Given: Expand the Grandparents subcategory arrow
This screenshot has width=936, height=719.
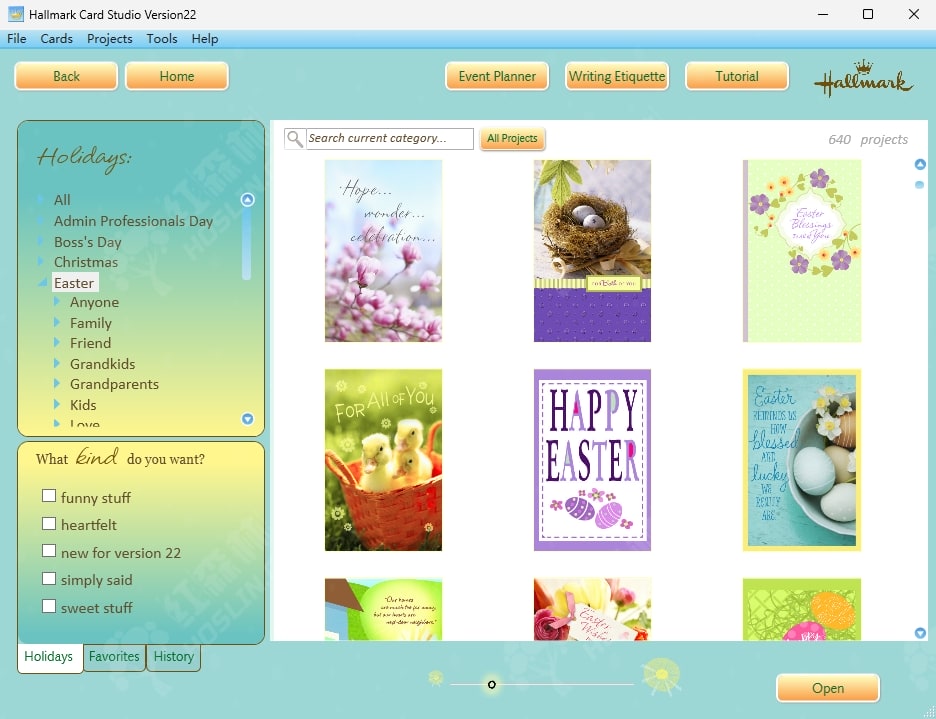Looking at the screenshot, I should 57,383.
